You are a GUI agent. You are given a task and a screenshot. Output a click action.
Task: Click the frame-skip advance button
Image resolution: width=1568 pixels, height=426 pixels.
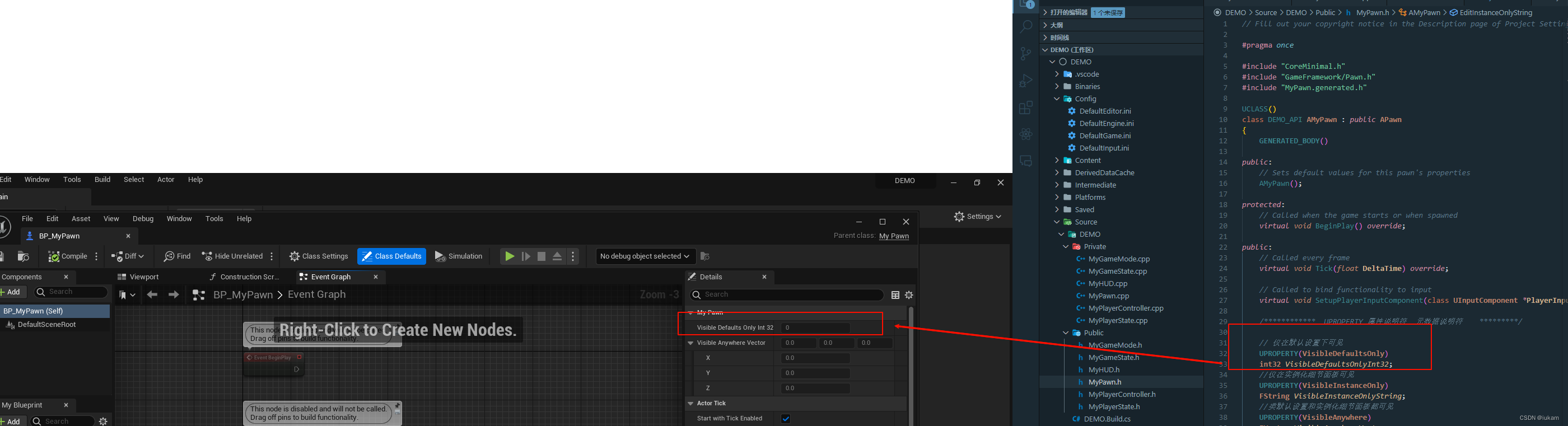[x=526, y=256]
